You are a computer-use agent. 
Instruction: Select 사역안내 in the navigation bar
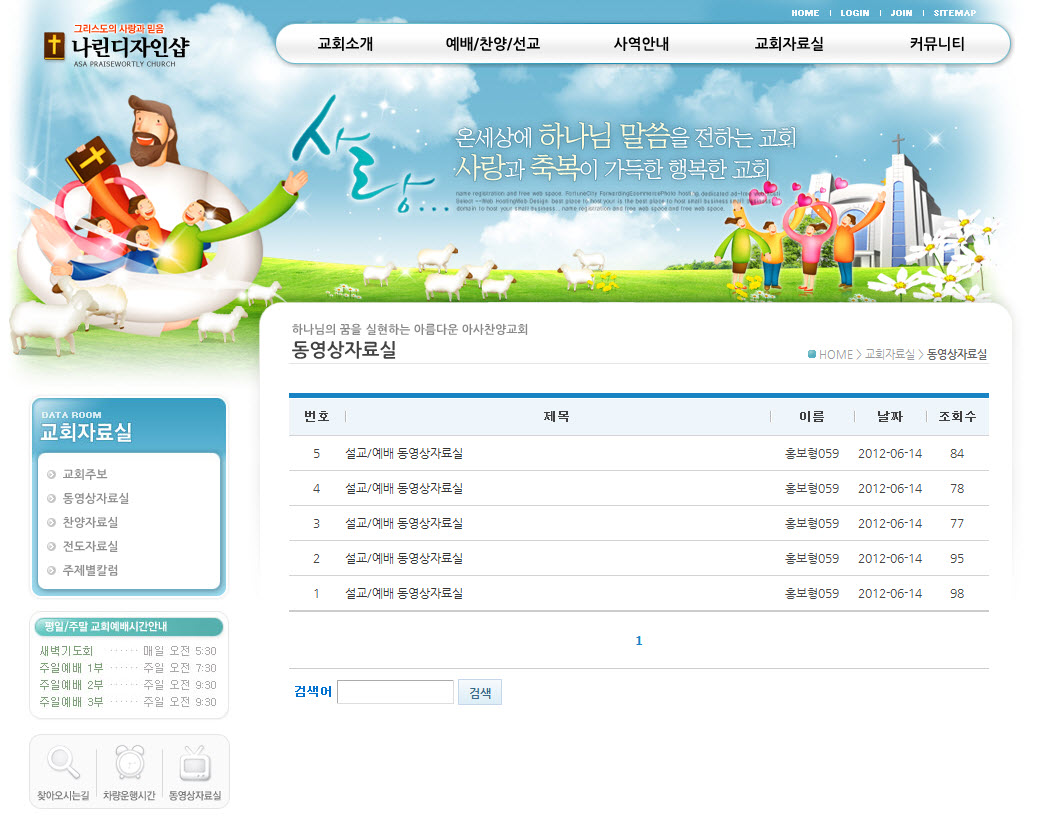tap(641, 44)
